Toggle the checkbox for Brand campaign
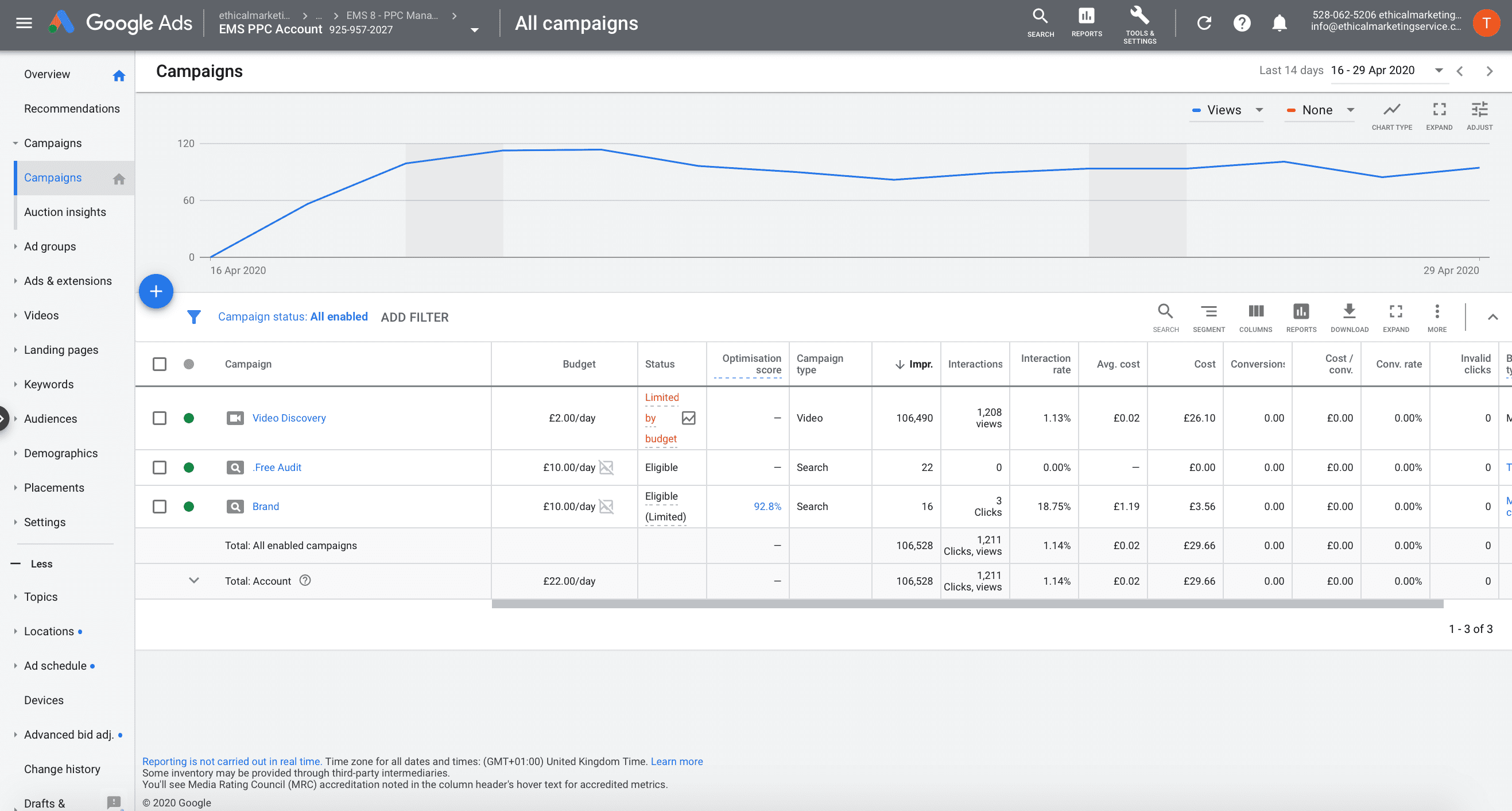The image size is (1512, 811). coord(159,506)
